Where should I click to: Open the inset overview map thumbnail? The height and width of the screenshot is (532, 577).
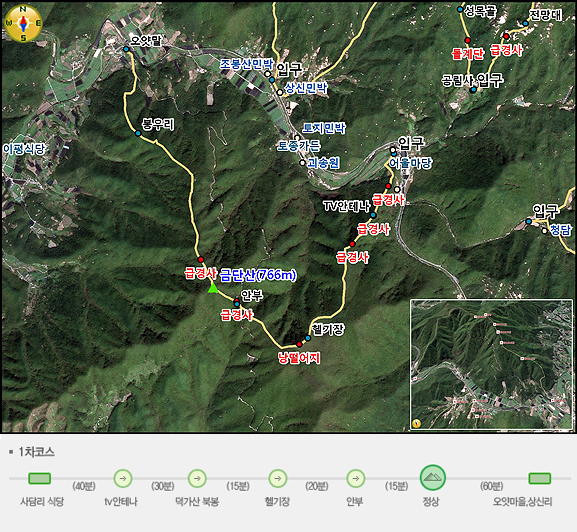click(491, 364)
